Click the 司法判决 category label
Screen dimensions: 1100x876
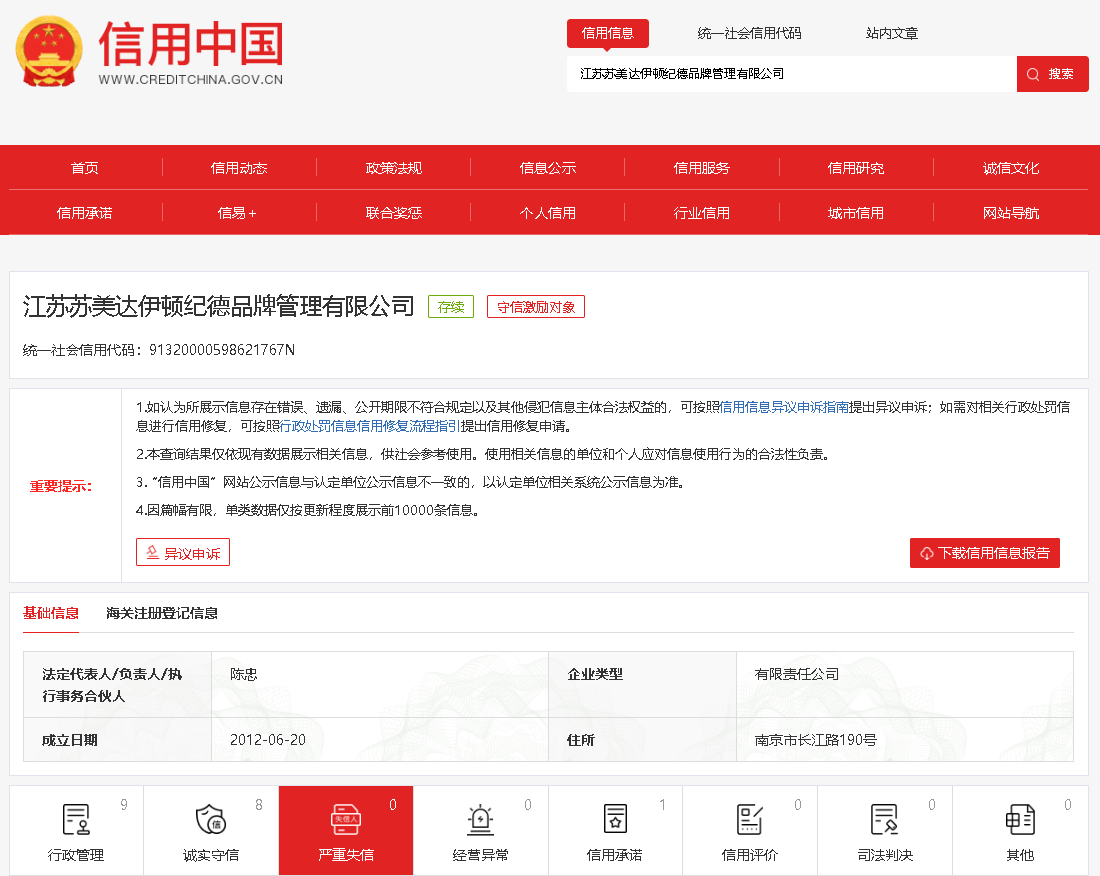tap(885, 855)
